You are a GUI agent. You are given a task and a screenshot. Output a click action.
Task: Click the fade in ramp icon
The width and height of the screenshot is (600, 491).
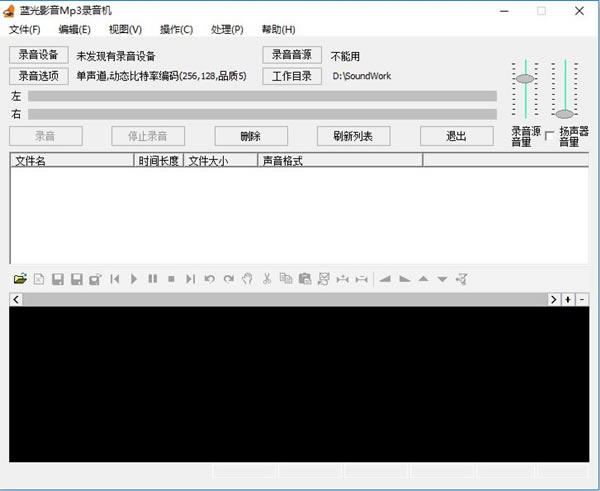(385, 279)
